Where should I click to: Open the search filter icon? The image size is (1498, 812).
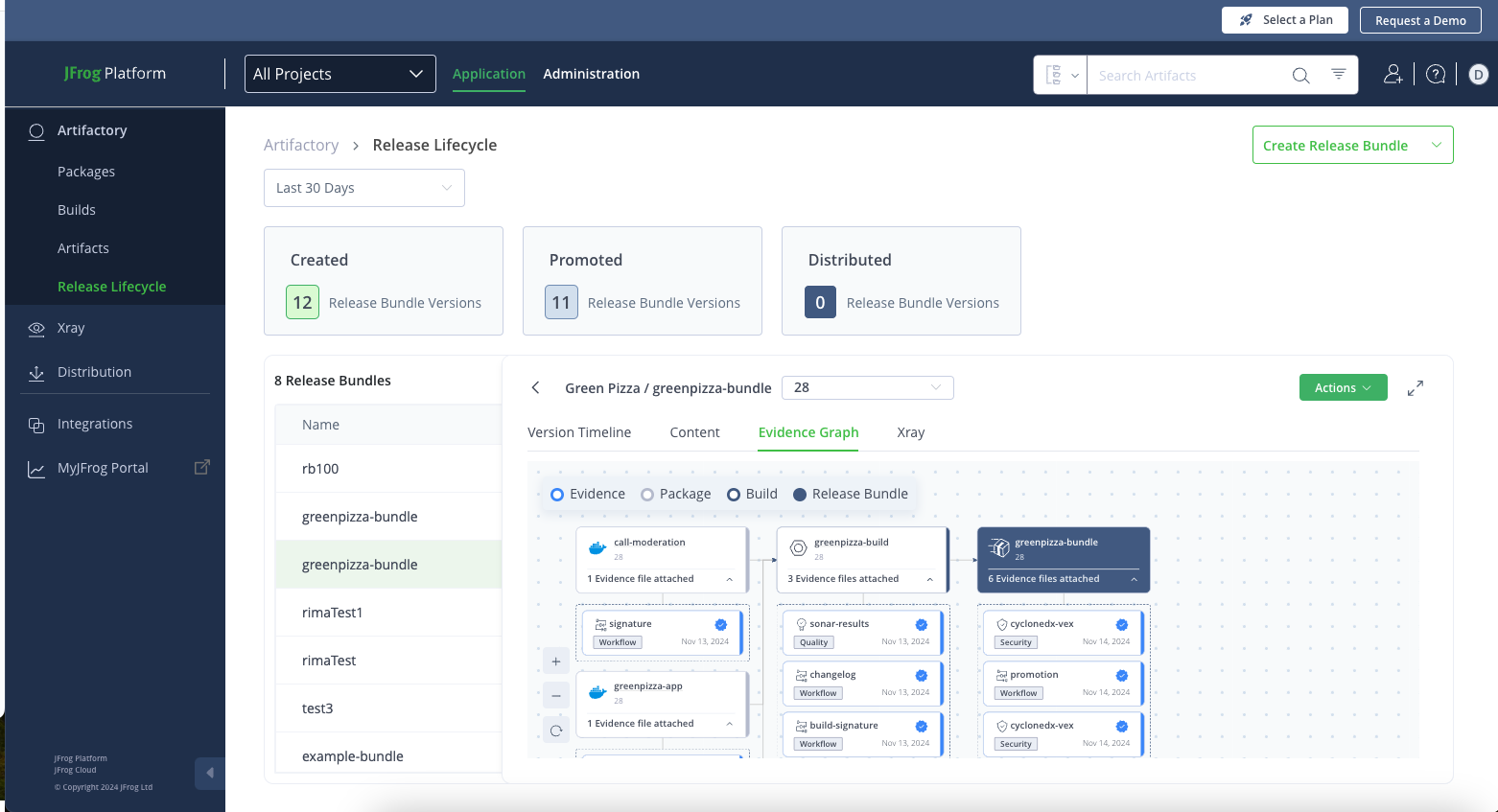tap(1338, 75)
